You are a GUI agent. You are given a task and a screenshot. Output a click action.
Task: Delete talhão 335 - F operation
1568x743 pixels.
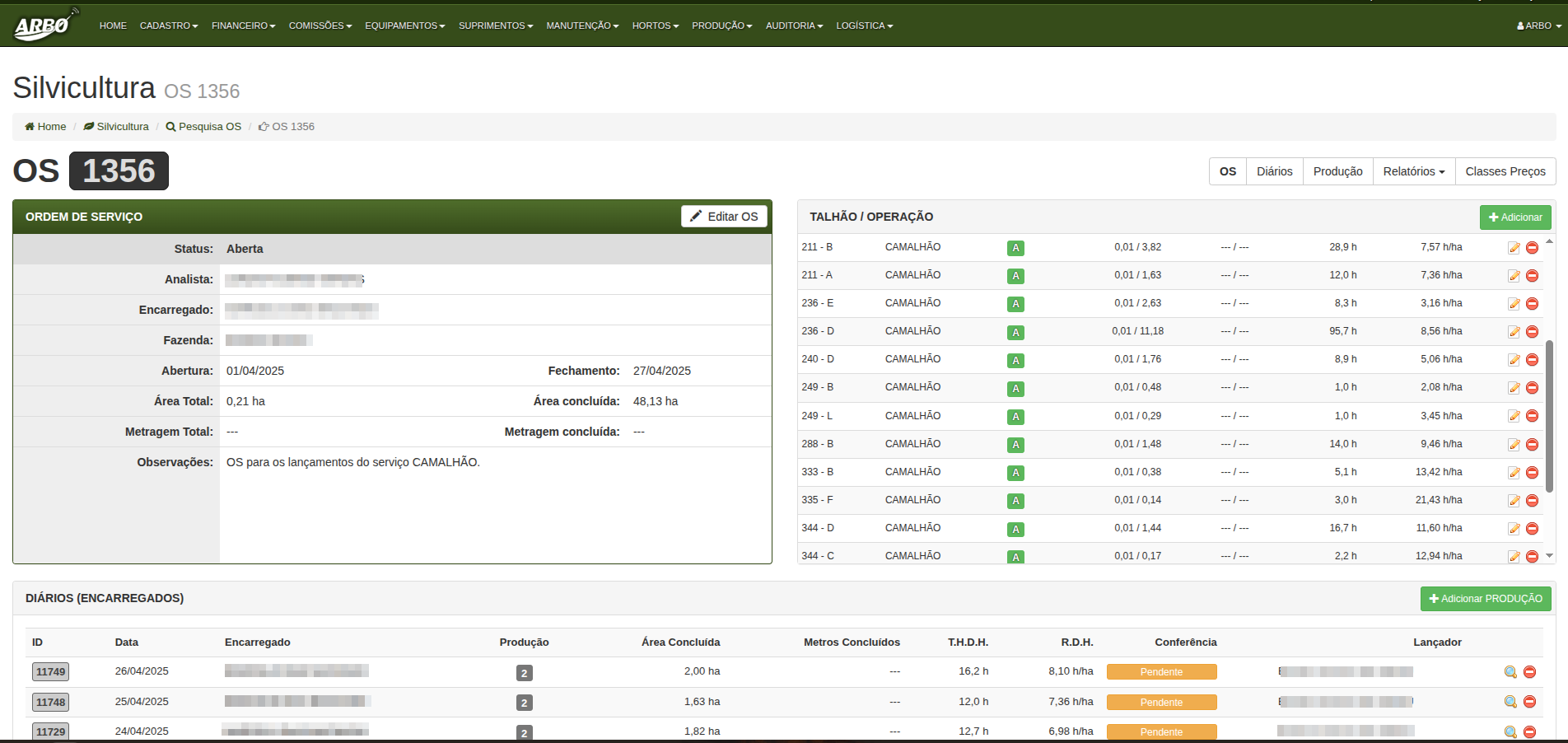[1532, 501]
